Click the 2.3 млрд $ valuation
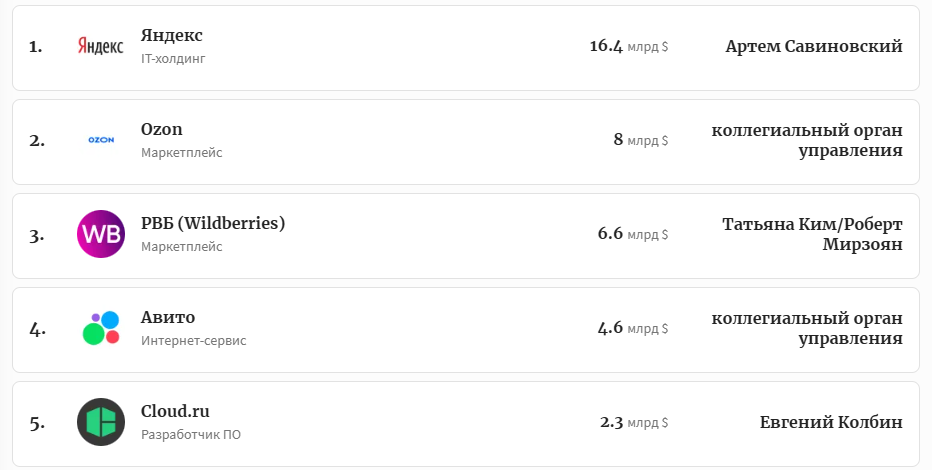This screenshot has height=470, width=932. tap(634, 423)
